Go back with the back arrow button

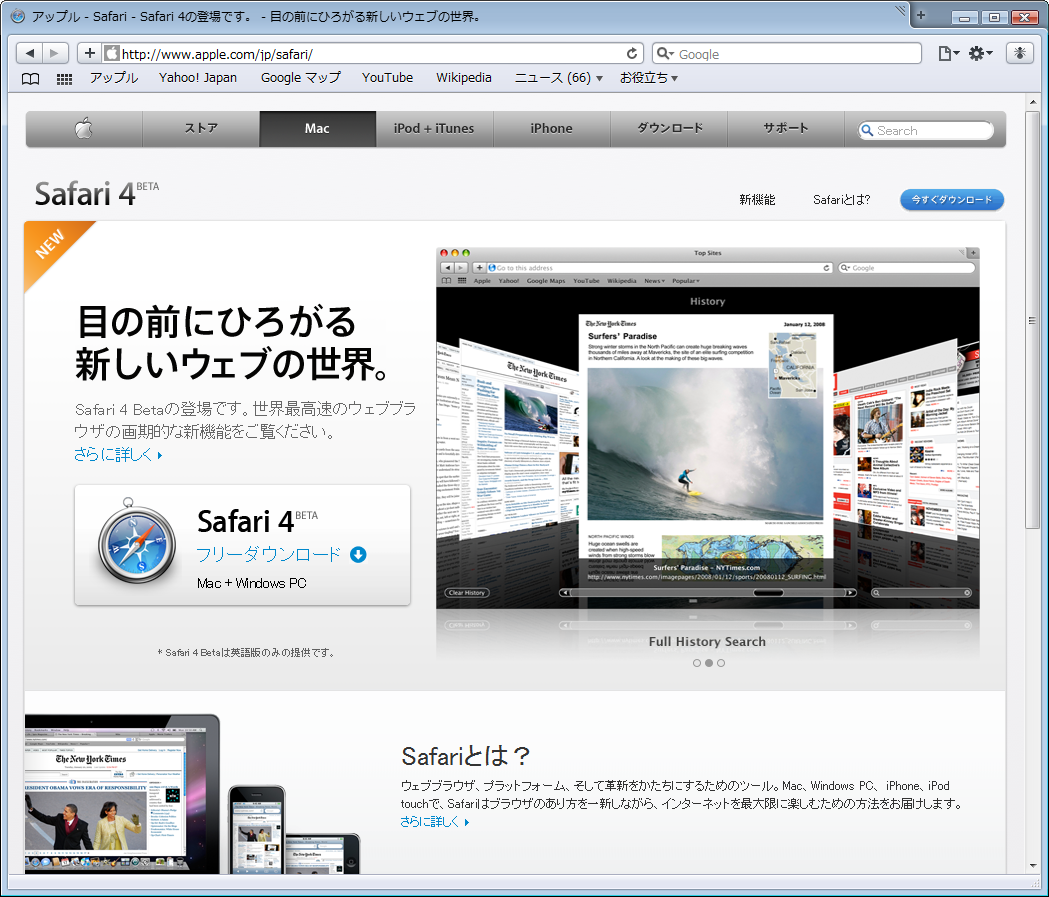[x=29, y=53]
